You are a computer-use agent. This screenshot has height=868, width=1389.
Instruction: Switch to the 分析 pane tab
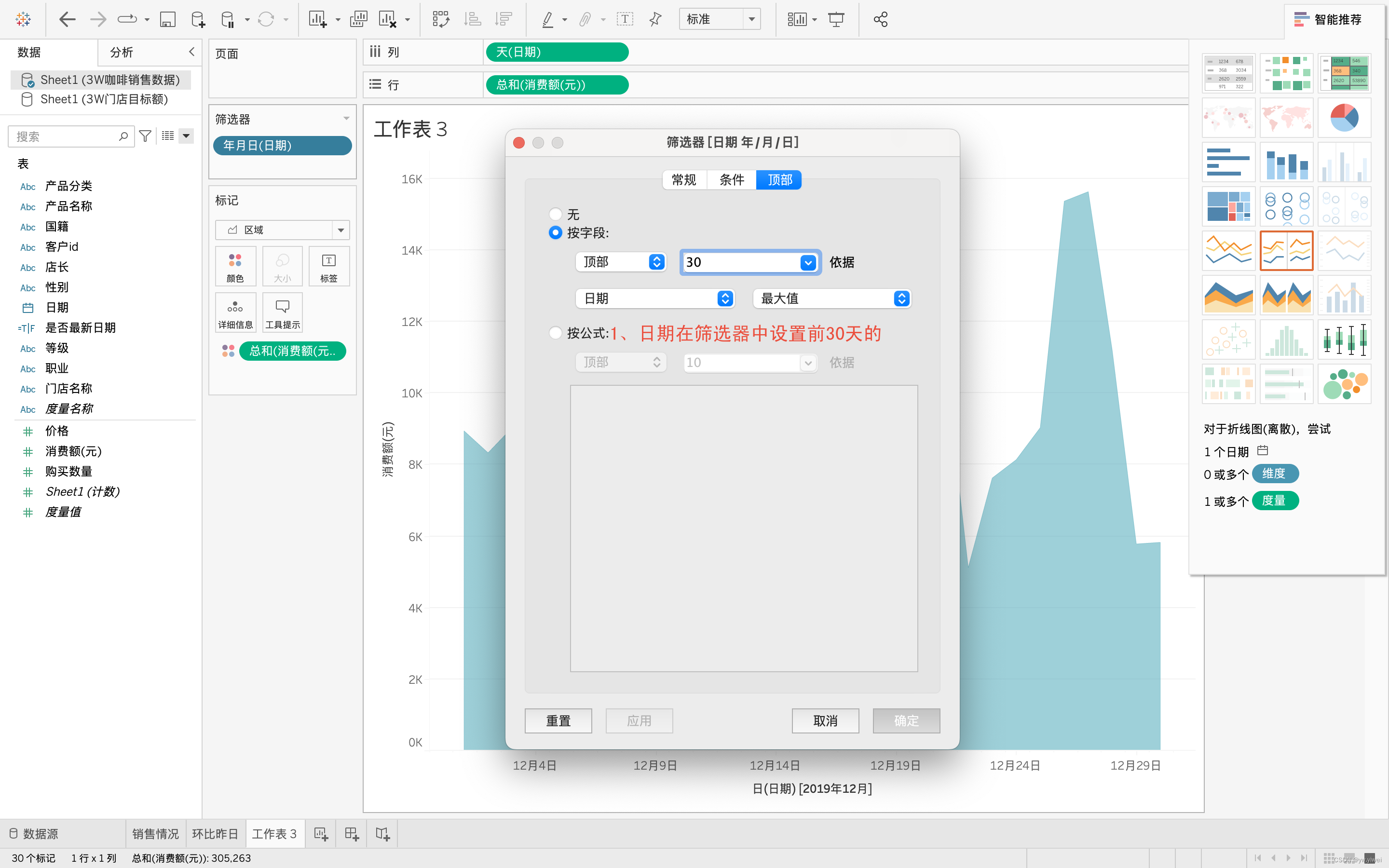pos(122,52)
